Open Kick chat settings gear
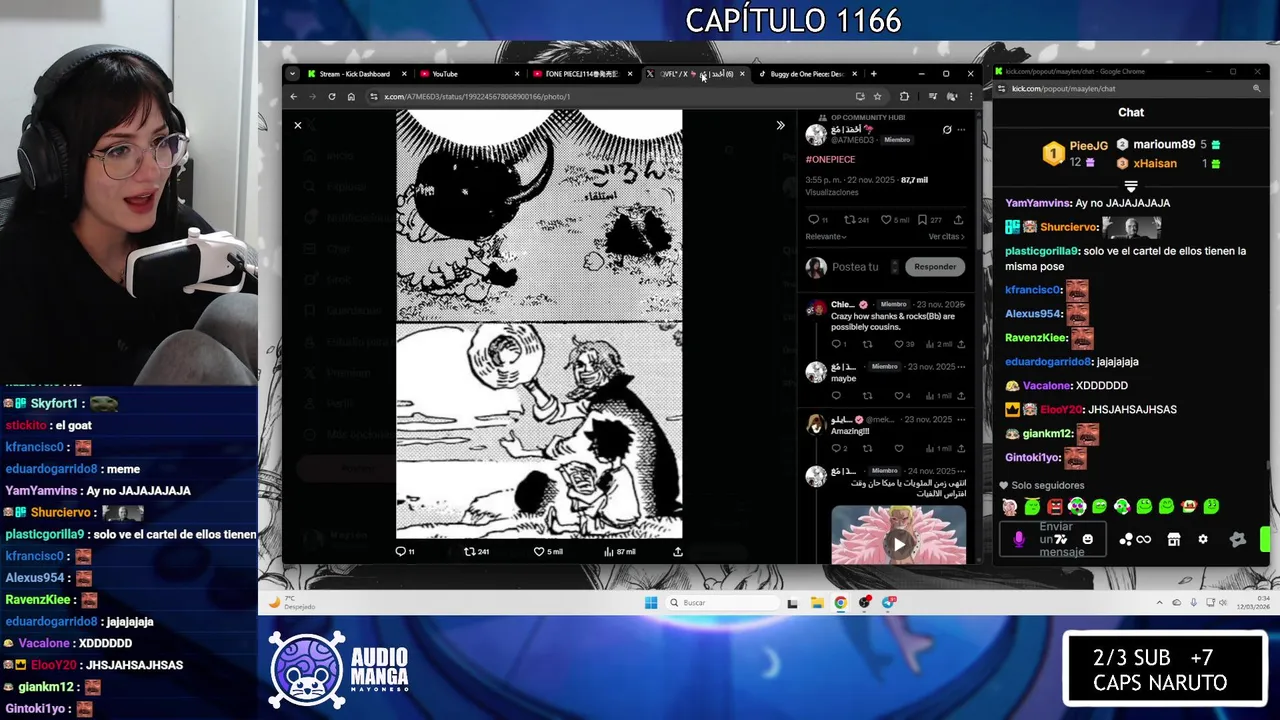1280x720 pixels. coord(1203,539)
